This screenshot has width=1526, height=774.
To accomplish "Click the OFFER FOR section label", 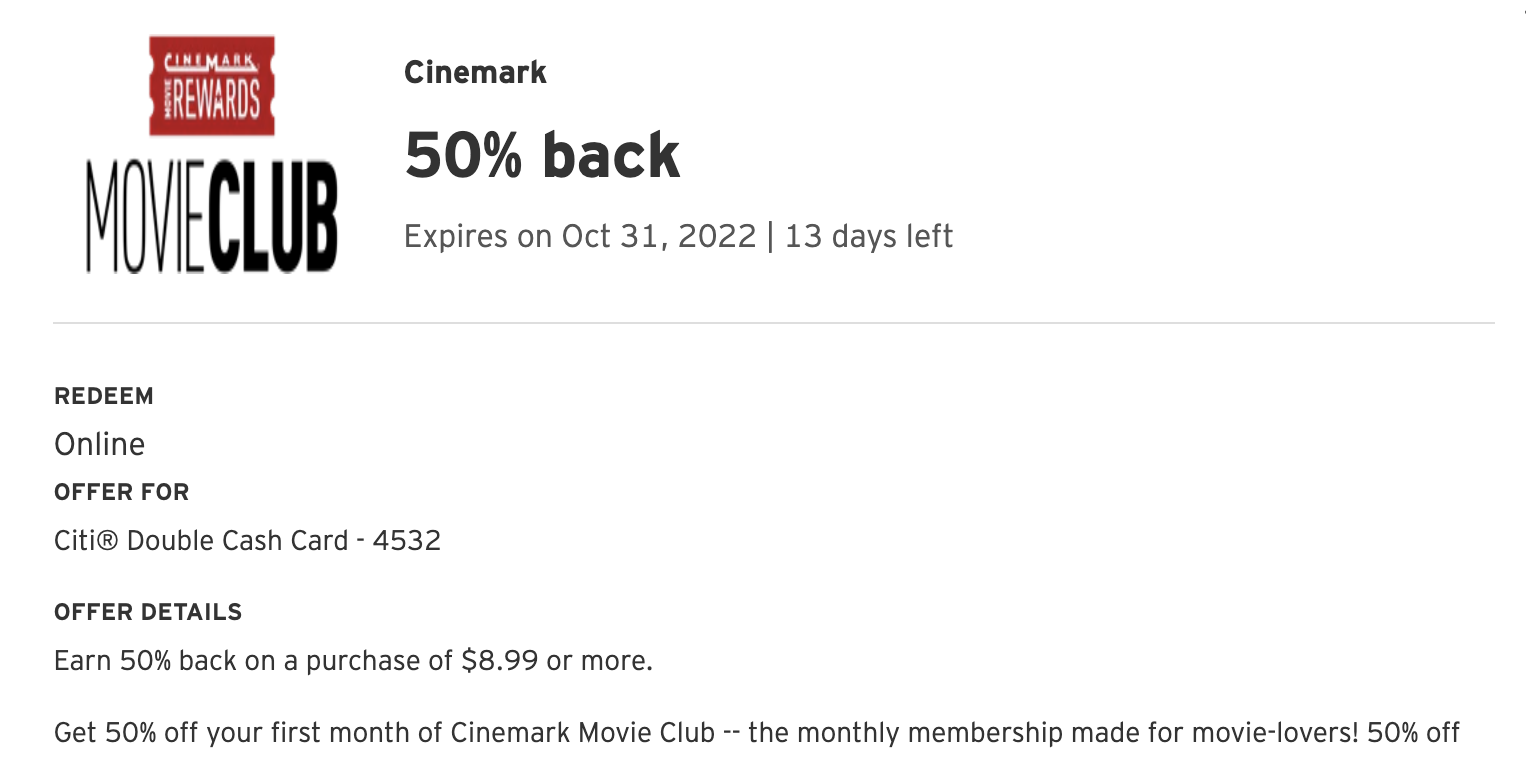I will pos(121,492).
